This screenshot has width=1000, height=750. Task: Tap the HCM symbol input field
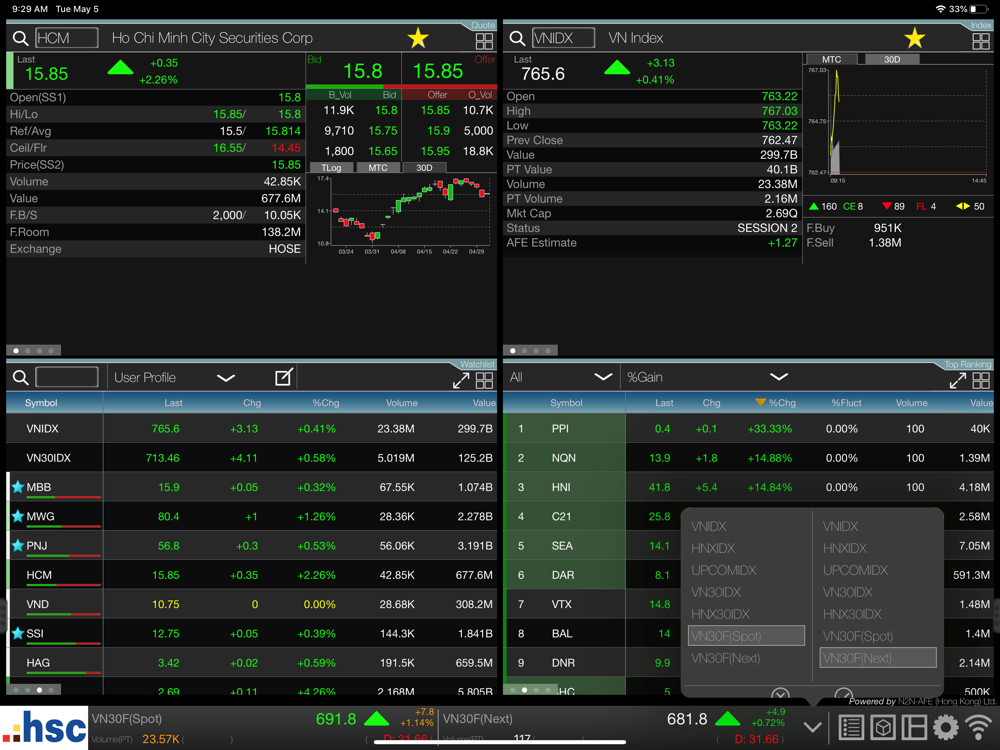coord(66,38)
